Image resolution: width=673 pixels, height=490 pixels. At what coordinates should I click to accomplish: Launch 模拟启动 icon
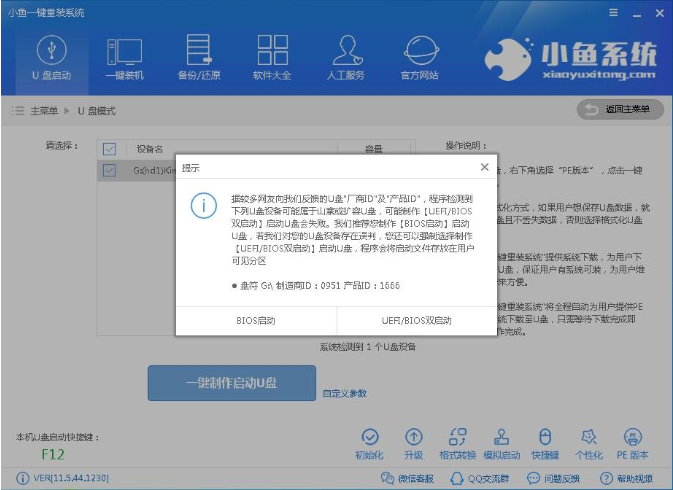coord(502,444)
